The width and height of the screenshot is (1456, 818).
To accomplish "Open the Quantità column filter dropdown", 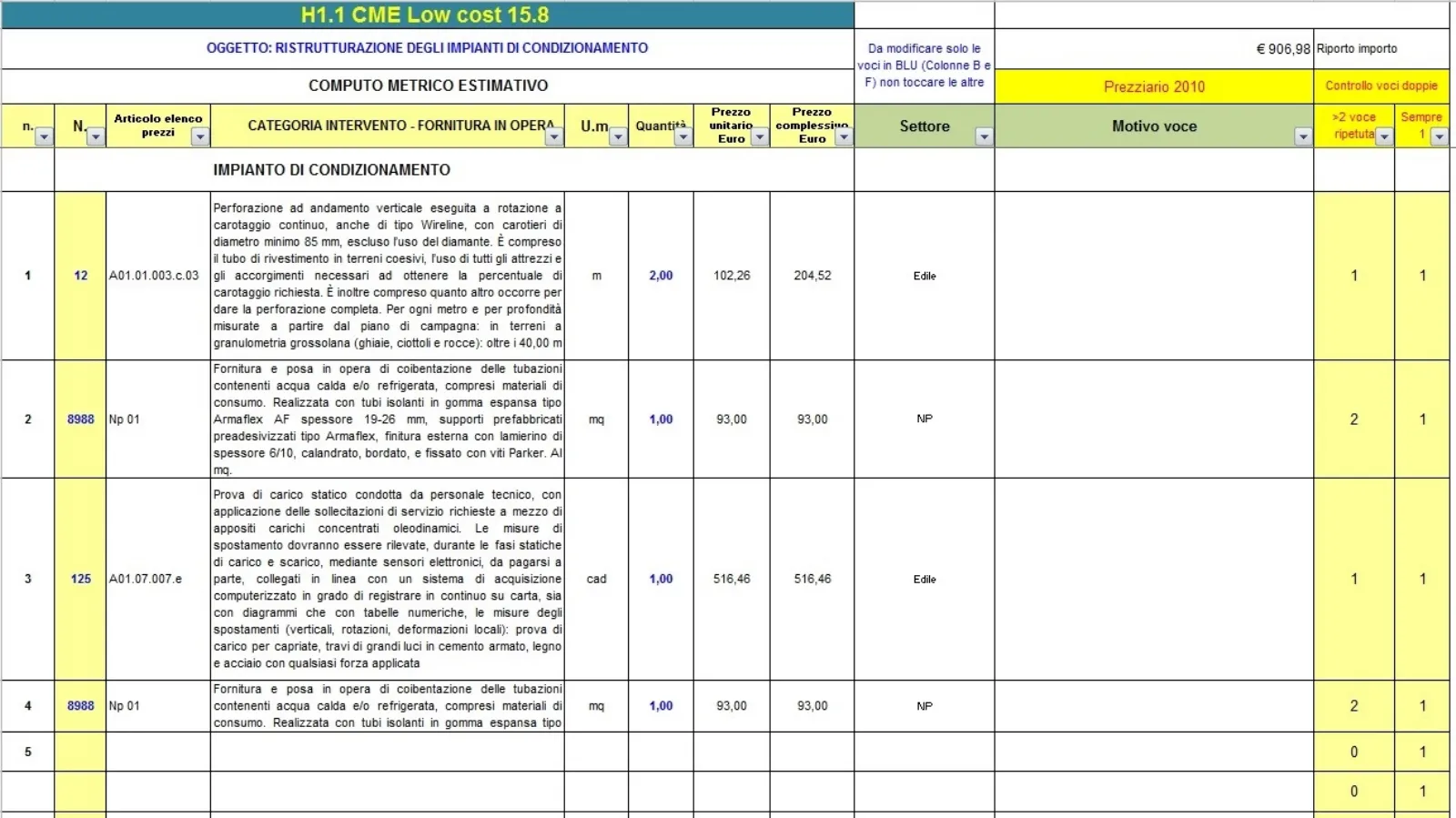I will tap(683, 136).
